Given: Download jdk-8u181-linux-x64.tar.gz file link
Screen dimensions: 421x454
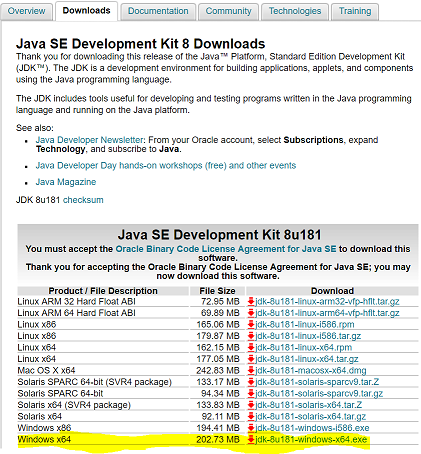Looking at the screenshot, I should click(x=307, y=359).
